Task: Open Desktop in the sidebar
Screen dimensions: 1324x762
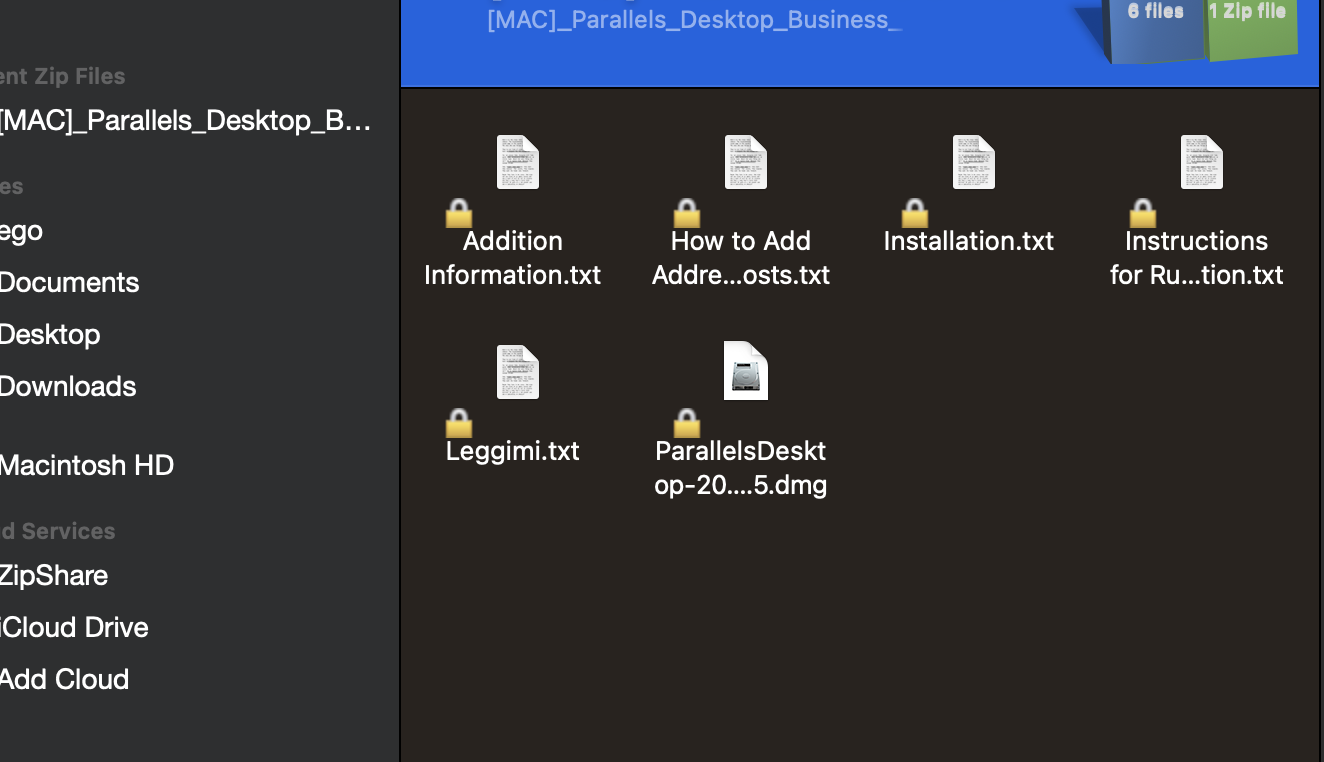Action: tap(50, 335)
